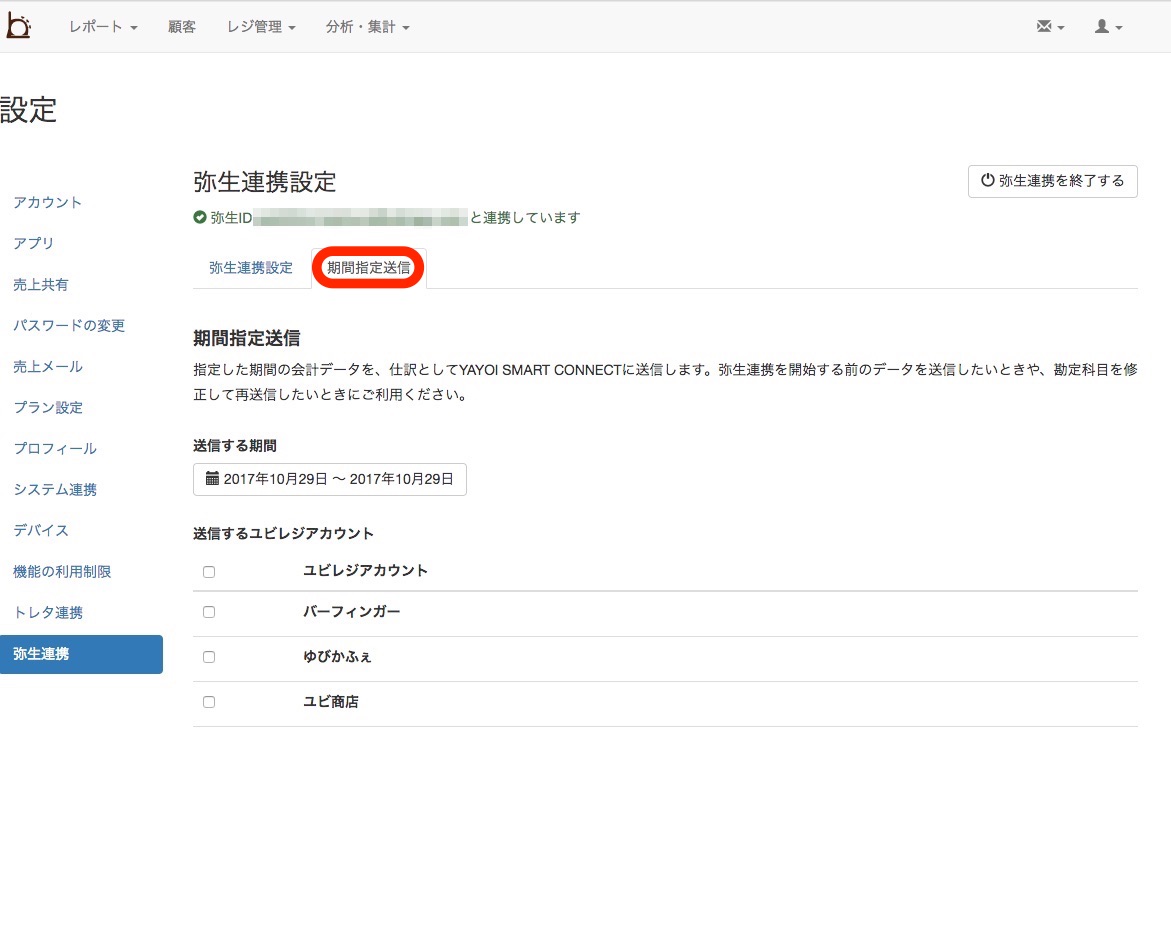The width and height of the screenshot is (1171, 948).
Task: Open トレタ連携 in the sidebar
Action: pos(48,612)
